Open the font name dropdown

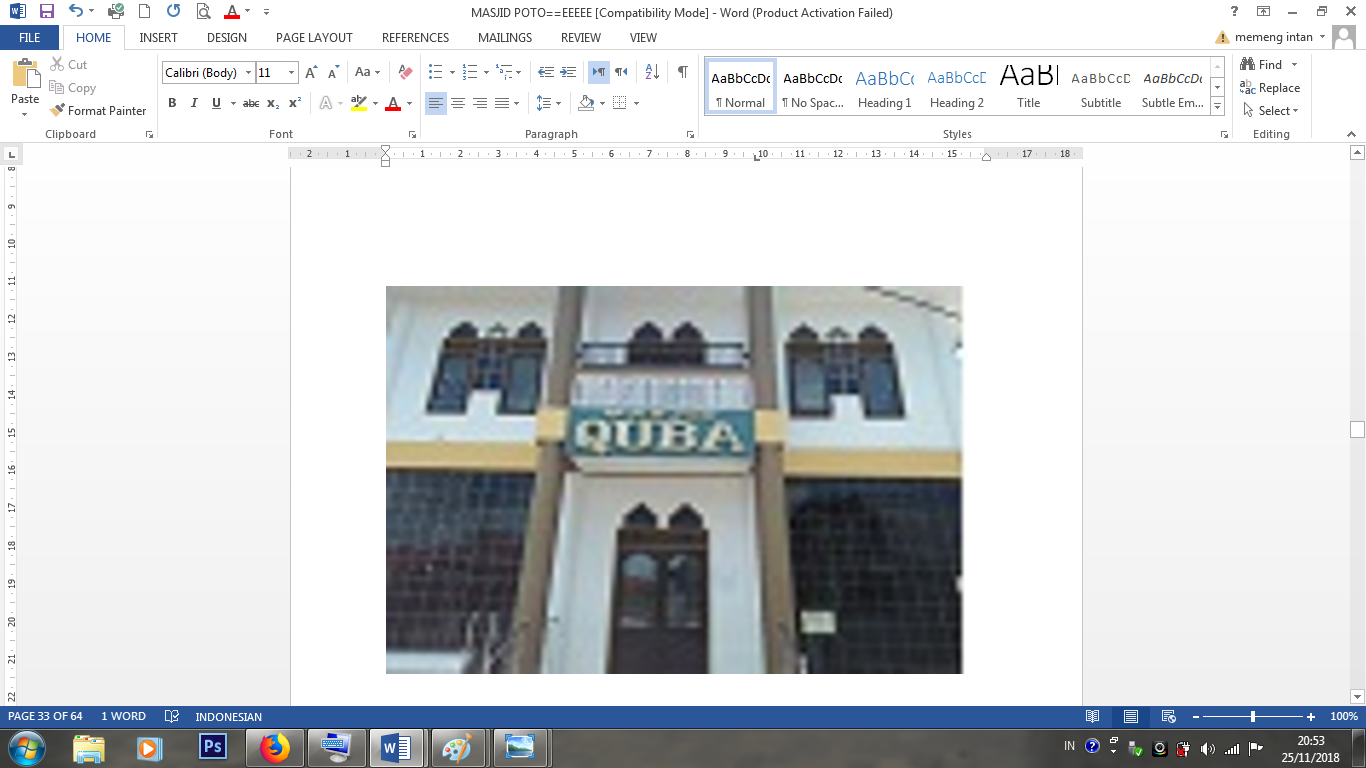pos(248,73)
